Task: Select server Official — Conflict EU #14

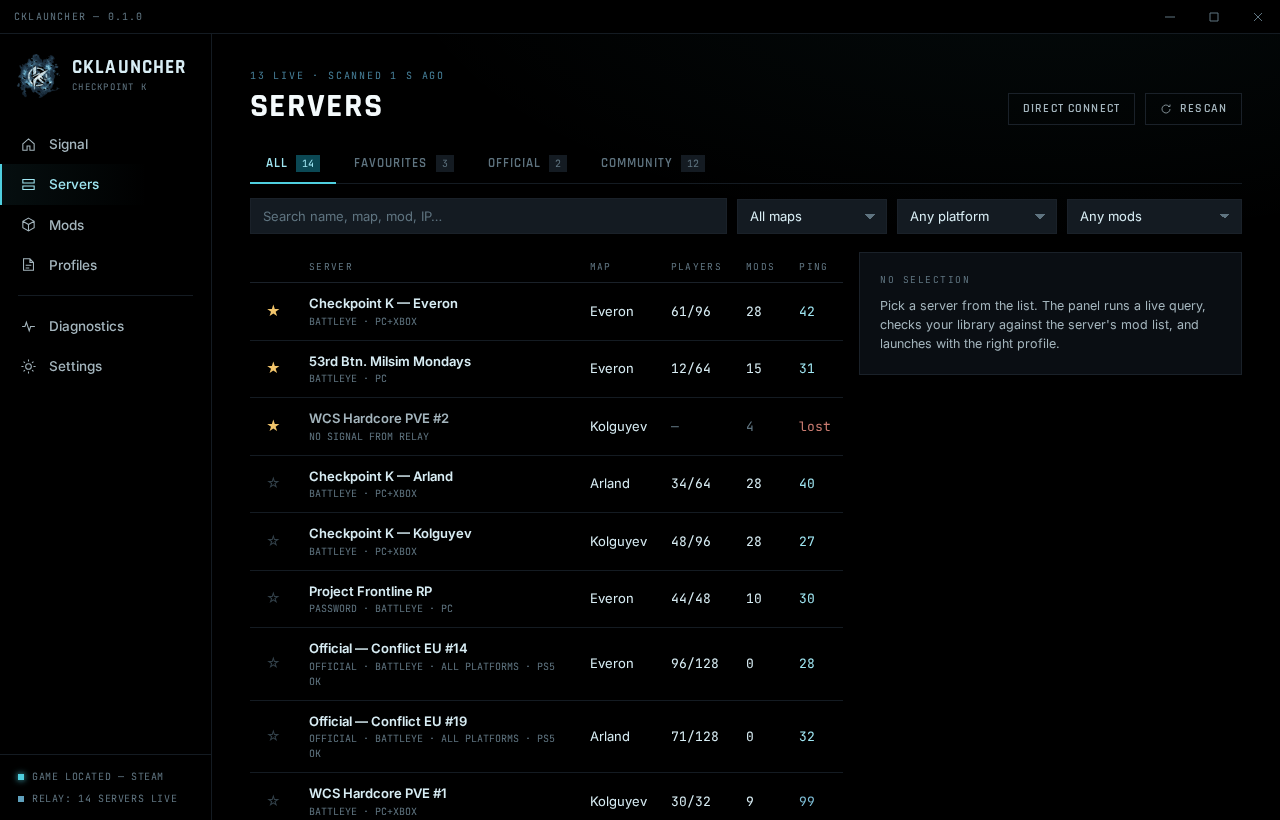Action: (546, 664)
